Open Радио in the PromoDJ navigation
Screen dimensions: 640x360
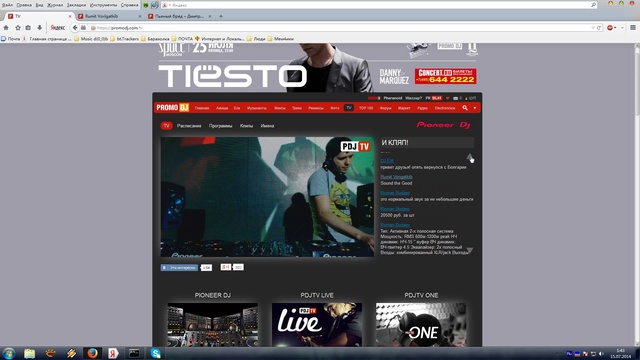coord(422,108)
